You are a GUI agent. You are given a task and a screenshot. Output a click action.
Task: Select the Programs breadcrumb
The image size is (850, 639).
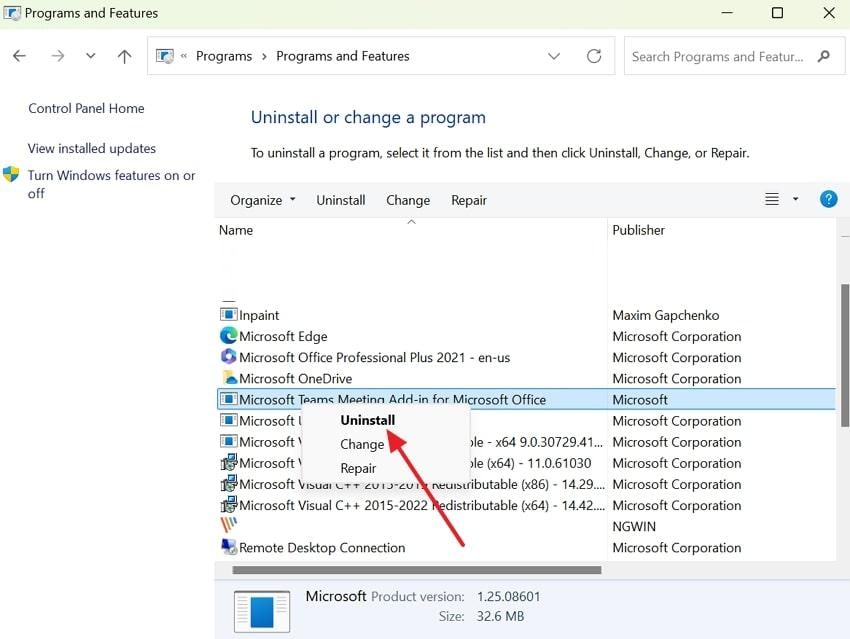point(224,56)
